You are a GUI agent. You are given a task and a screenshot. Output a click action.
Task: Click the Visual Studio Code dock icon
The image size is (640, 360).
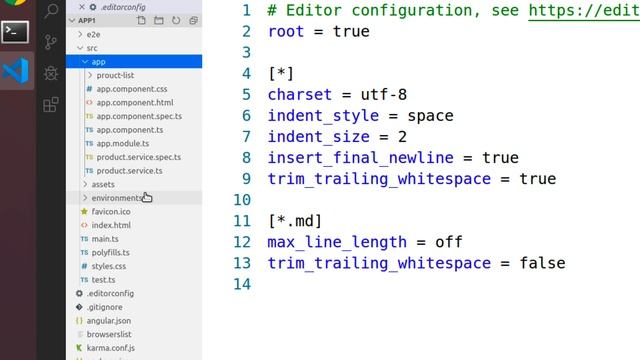(x=16, y=70)
